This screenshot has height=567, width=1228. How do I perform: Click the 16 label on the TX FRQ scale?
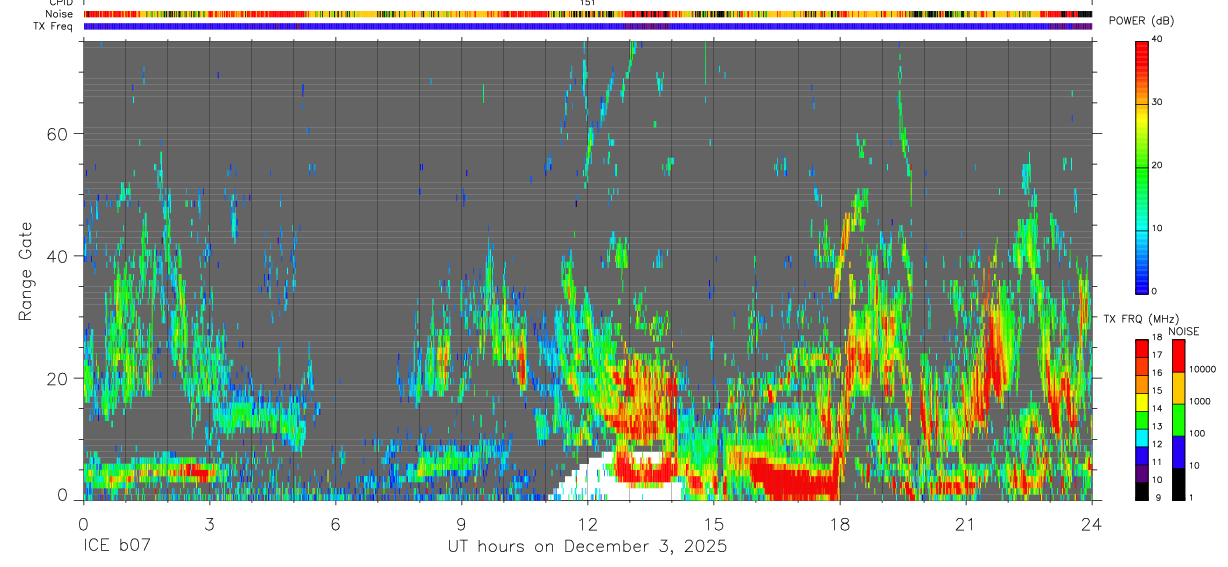pos(1157,373)
